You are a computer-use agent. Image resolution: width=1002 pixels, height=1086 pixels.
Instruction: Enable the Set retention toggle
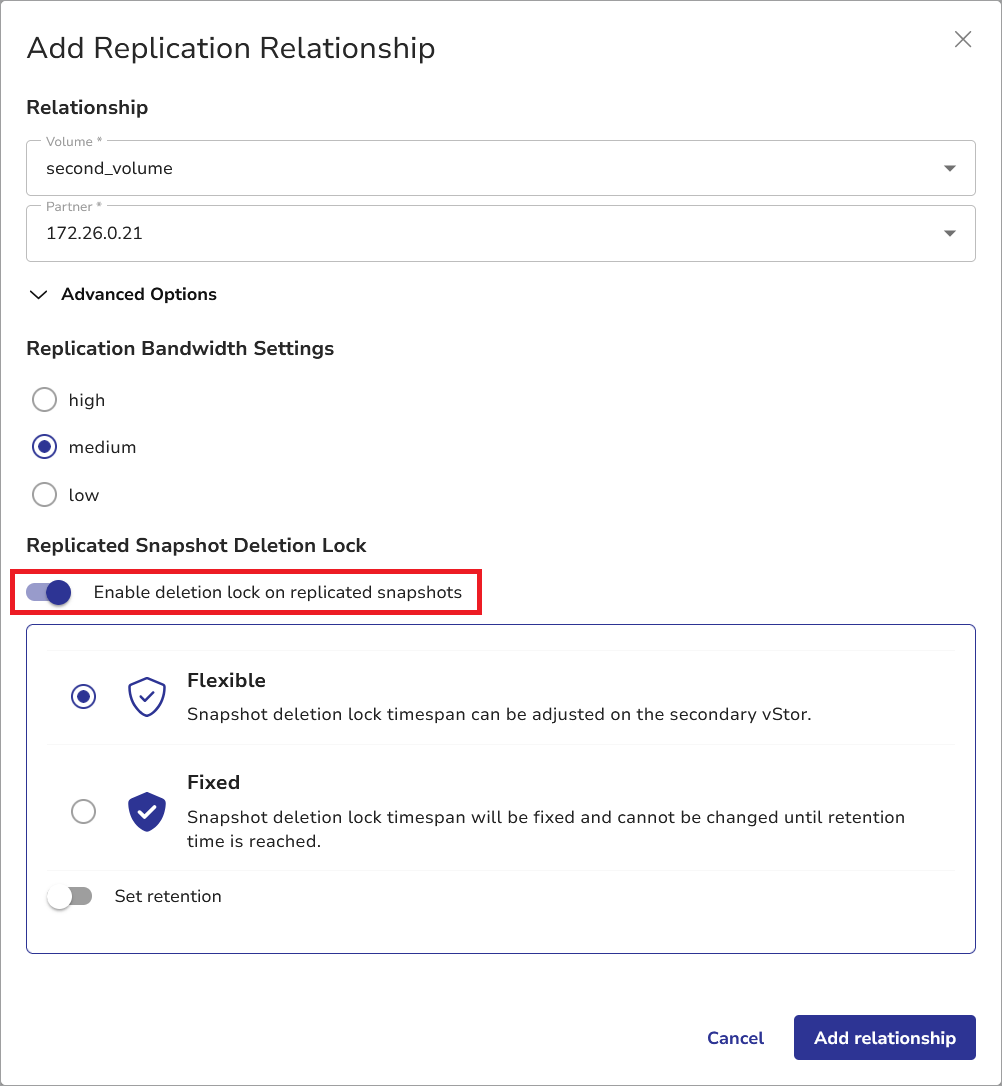coord(70,897)
